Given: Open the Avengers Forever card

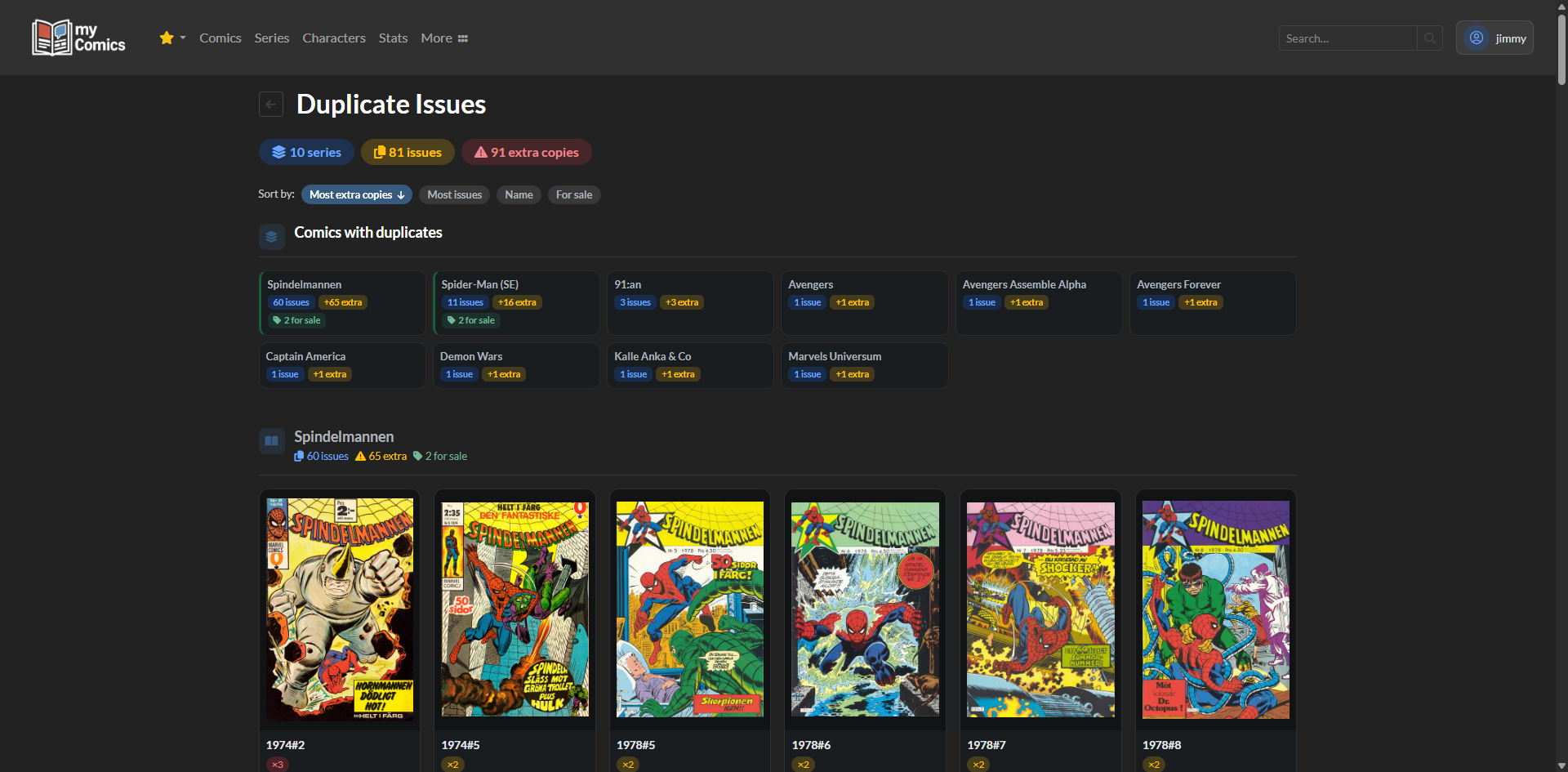Looking at the screenshot, I should (1213, 303).
